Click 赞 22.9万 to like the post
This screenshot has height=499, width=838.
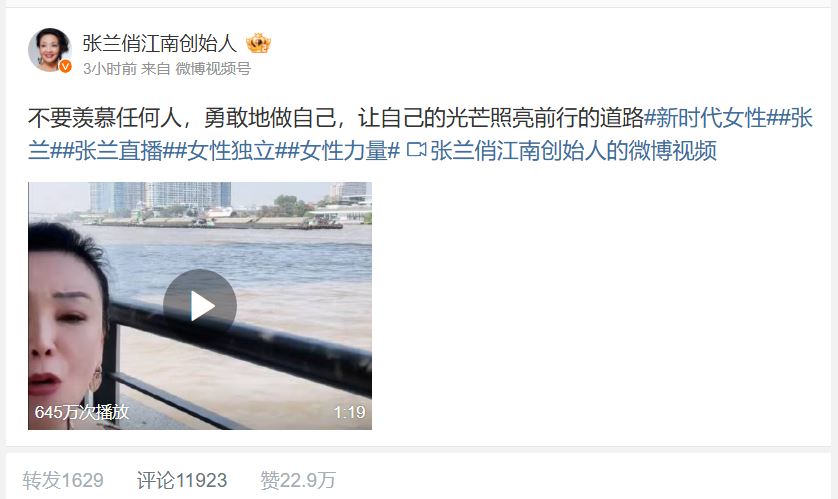(x=298, y=480)
